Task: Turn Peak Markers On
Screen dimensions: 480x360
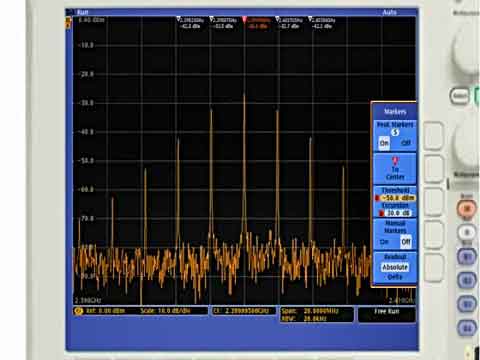Action: [x=384, y=143]
